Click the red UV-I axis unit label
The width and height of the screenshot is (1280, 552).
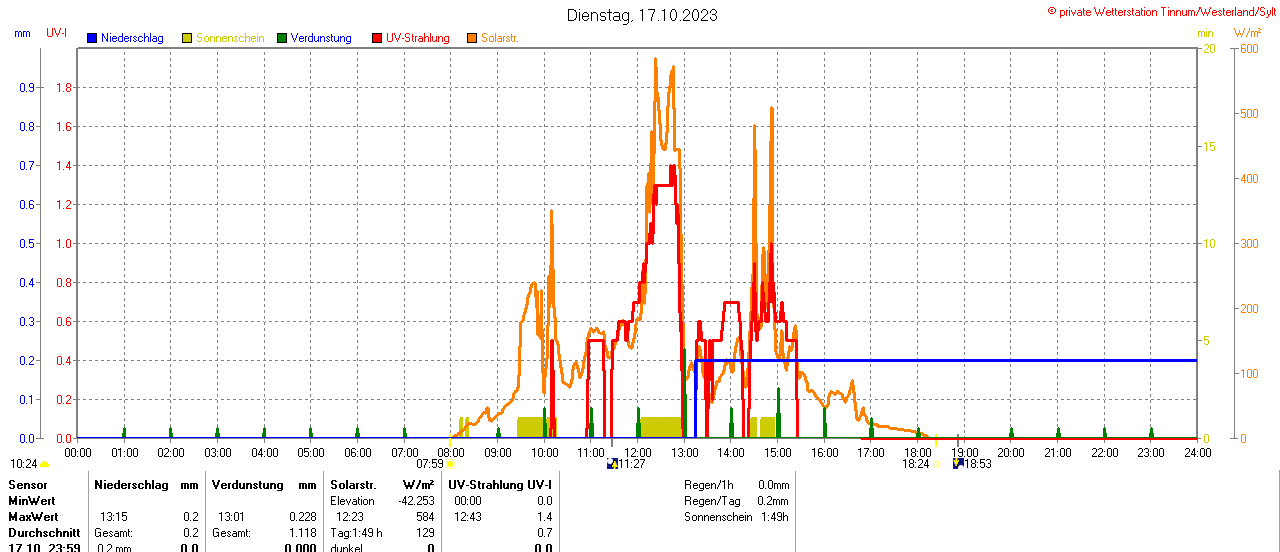coord(57,33)
